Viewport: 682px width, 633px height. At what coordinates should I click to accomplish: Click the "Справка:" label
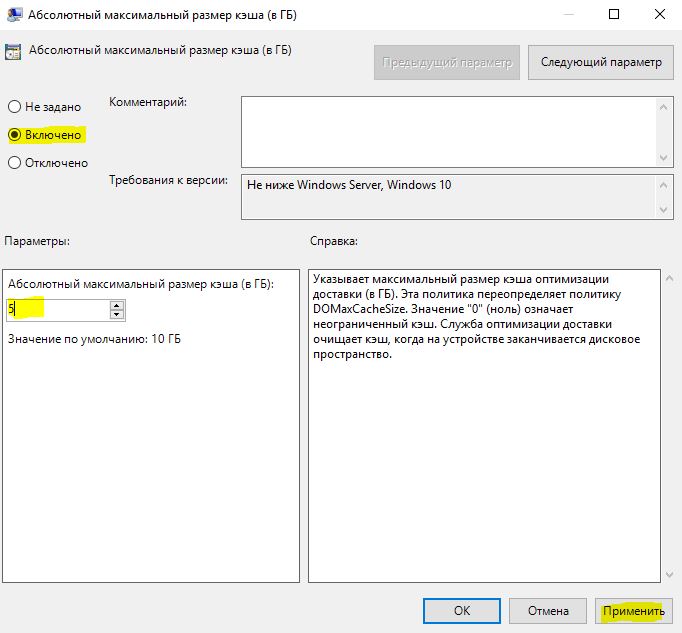(334, 241)
